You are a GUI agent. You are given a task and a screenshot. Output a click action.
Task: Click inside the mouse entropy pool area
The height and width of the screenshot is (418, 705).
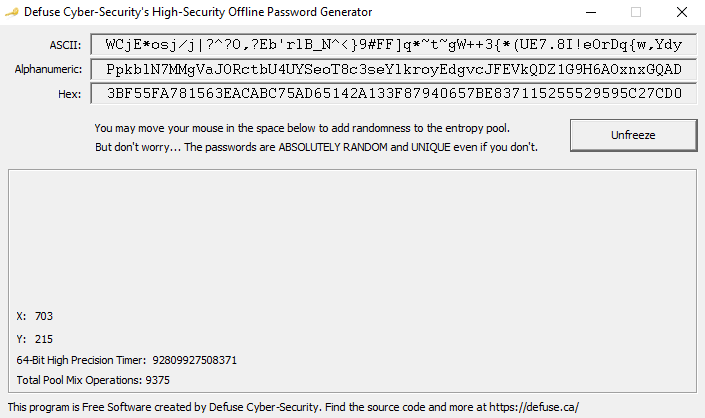click(x=352, y=238)
